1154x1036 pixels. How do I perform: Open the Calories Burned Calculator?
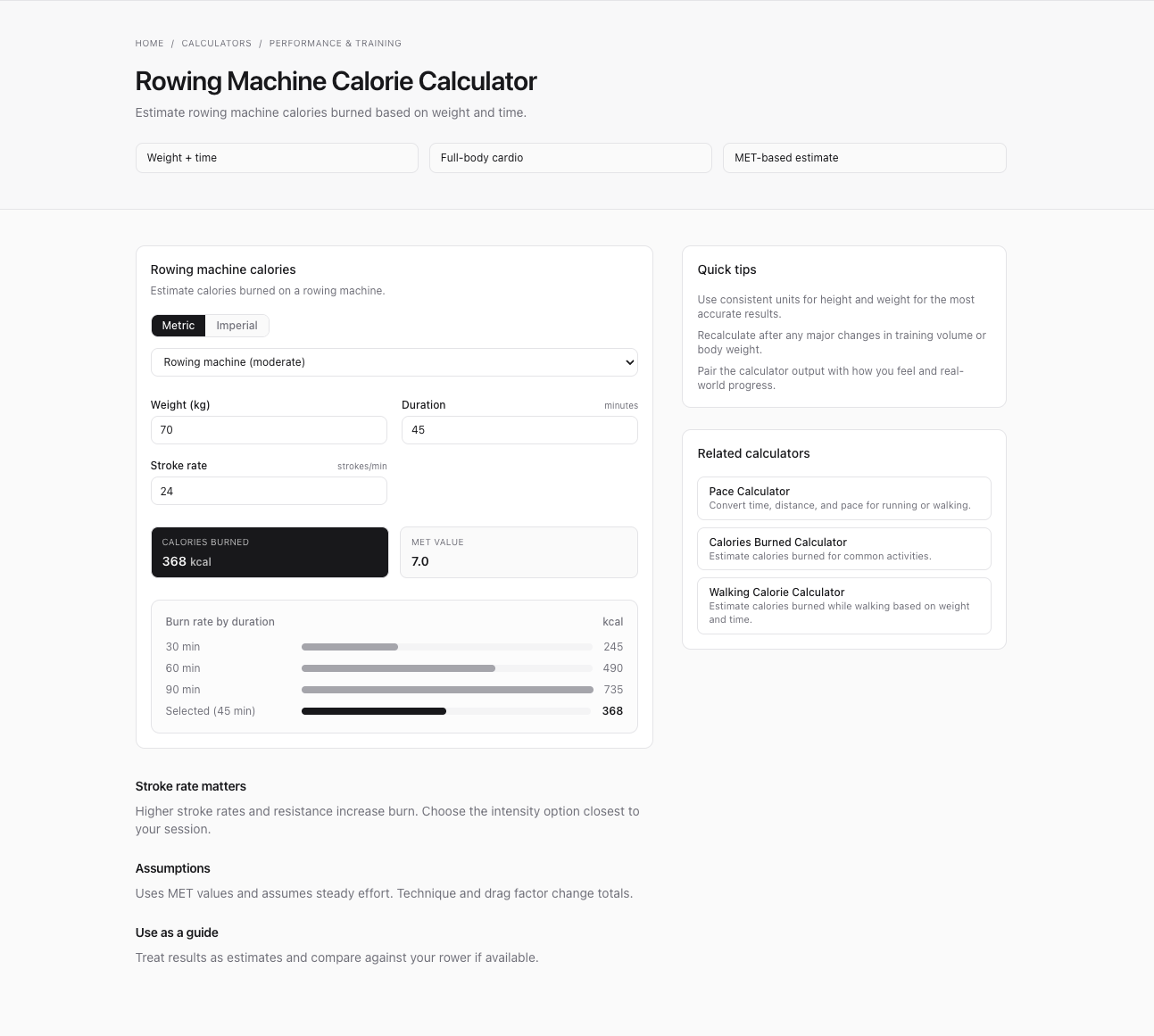843,548
